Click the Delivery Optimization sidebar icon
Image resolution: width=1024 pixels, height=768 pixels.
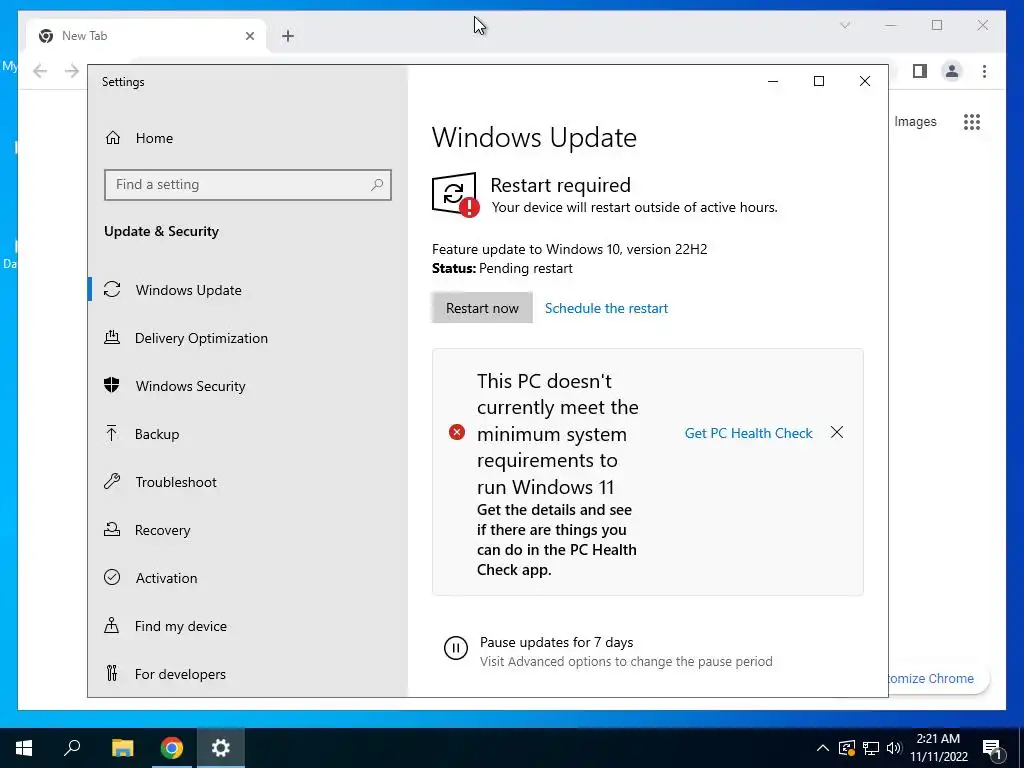pyautogui.click(x=112, y=337)
